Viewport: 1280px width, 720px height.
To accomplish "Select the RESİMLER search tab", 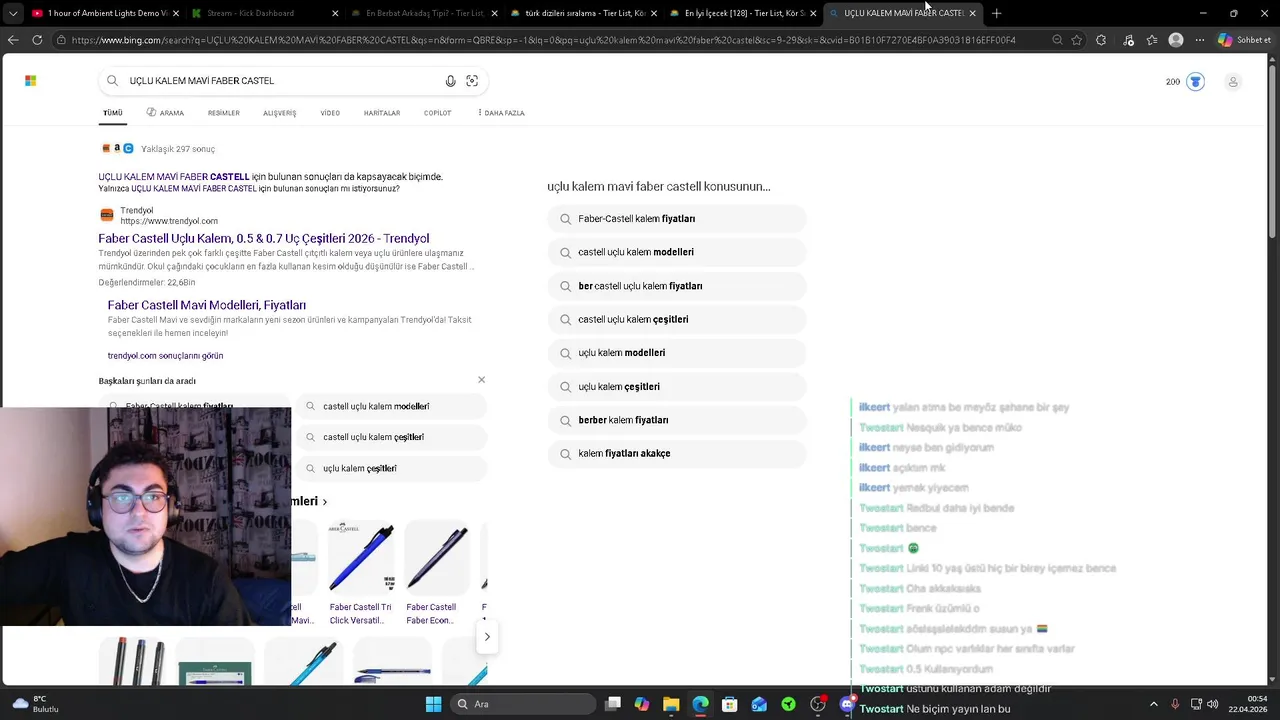I will tap(224, 113).
